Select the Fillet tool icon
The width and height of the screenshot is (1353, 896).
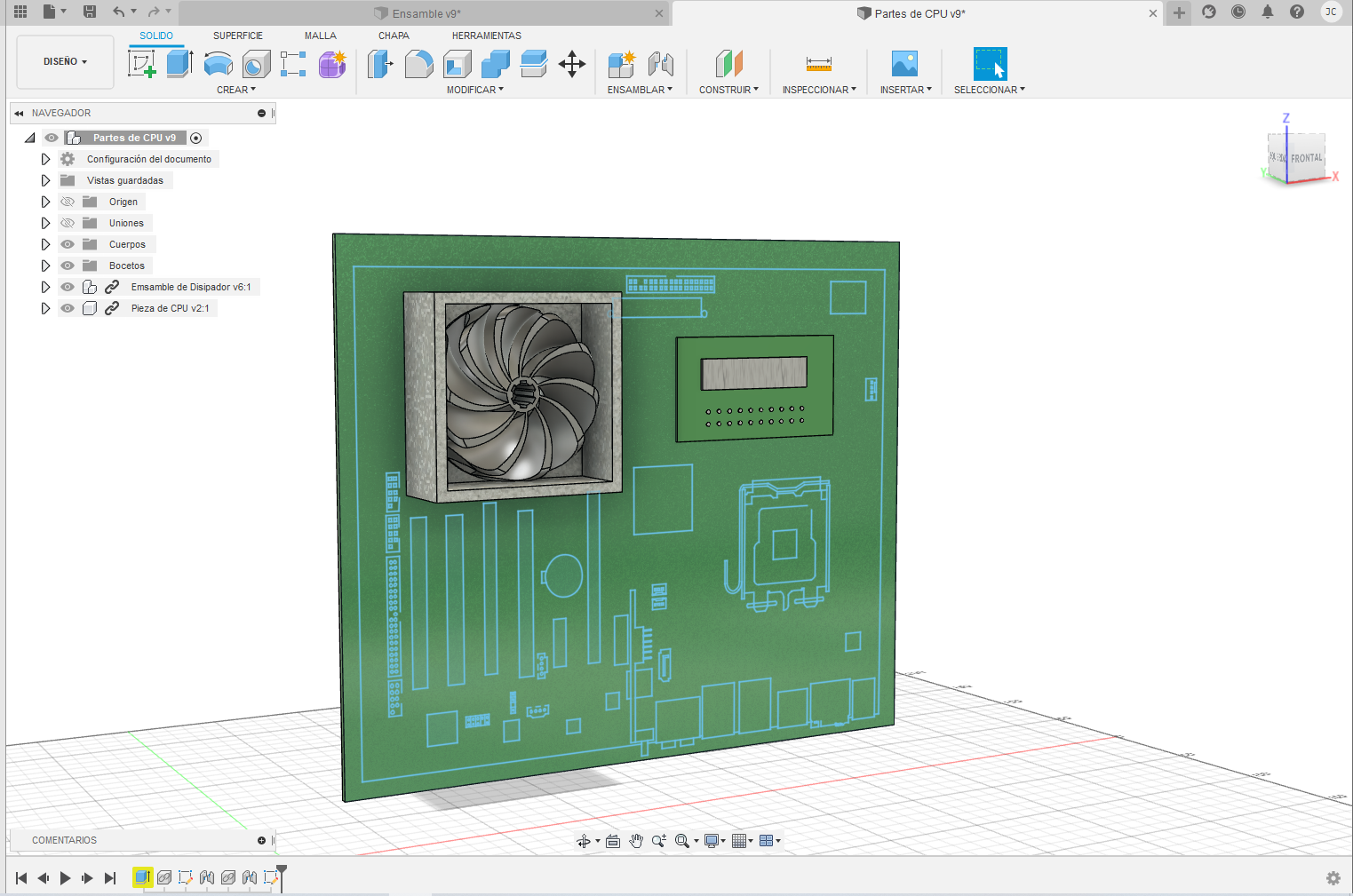click(x=418, y=64)
